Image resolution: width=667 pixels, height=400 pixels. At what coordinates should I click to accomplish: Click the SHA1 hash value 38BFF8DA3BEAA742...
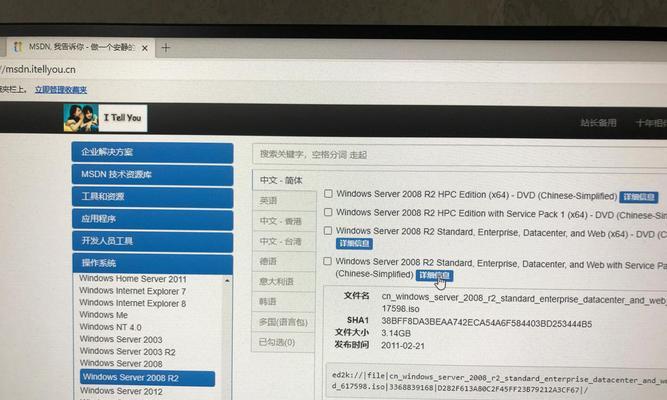[486, 323]
